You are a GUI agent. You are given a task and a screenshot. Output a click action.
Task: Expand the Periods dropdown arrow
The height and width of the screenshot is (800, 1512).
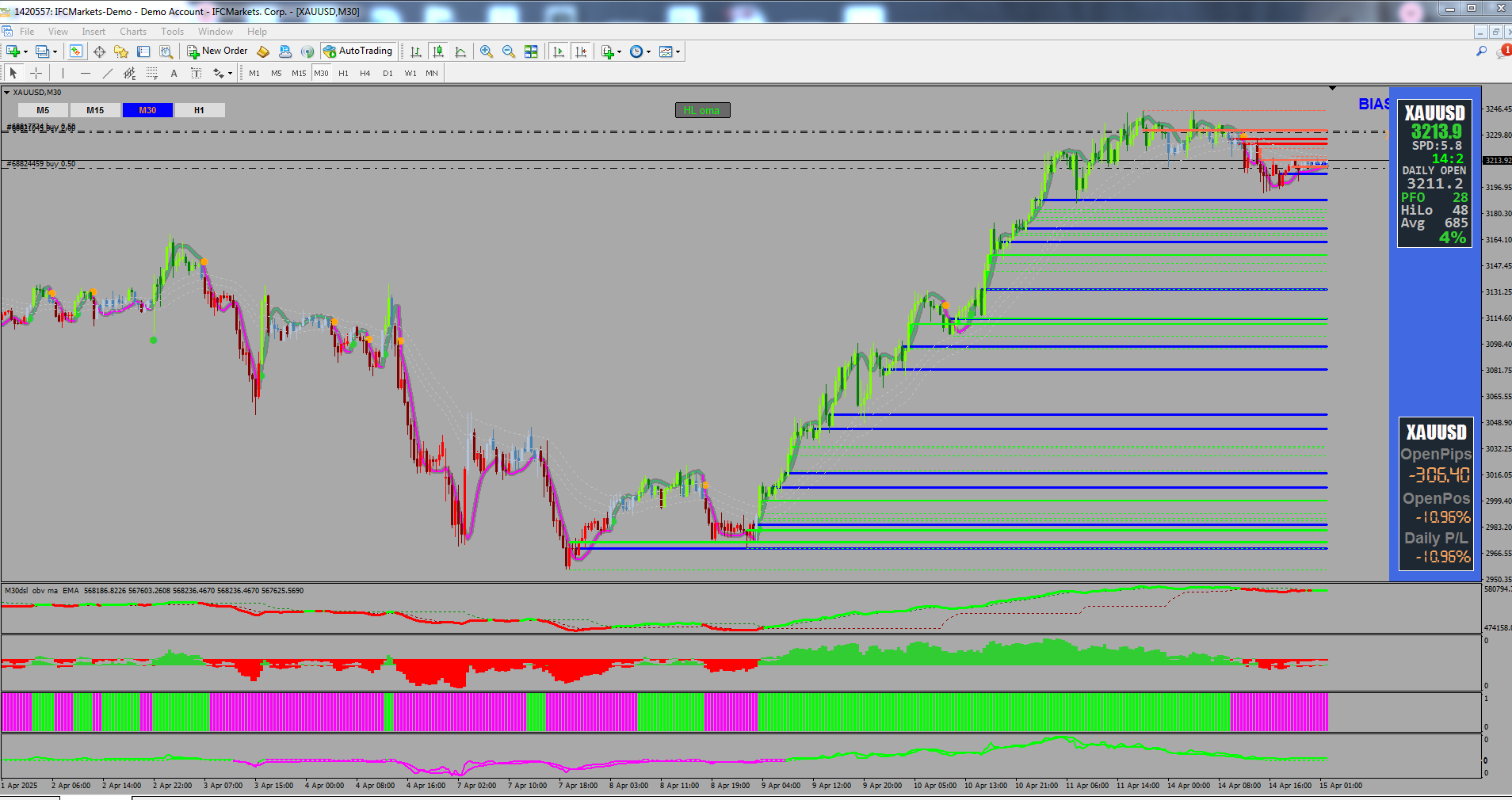click(x=648, y=52)
